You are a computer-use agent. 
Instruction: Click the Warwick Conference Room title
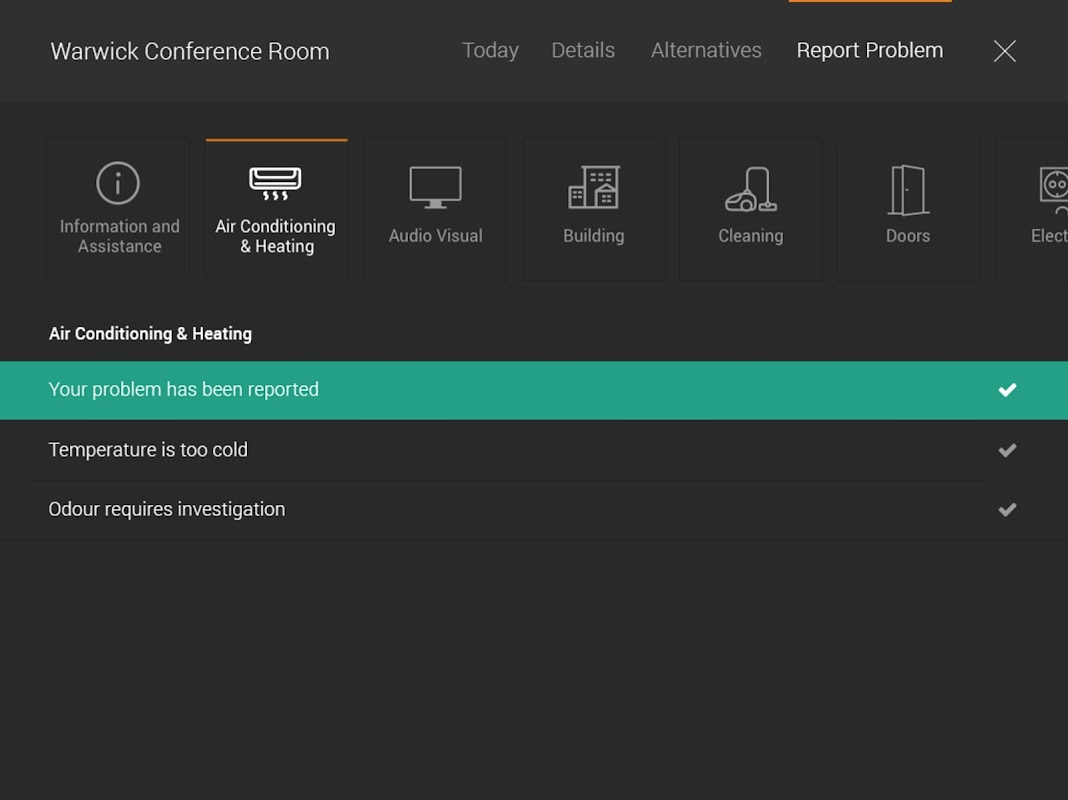(190, 51)
